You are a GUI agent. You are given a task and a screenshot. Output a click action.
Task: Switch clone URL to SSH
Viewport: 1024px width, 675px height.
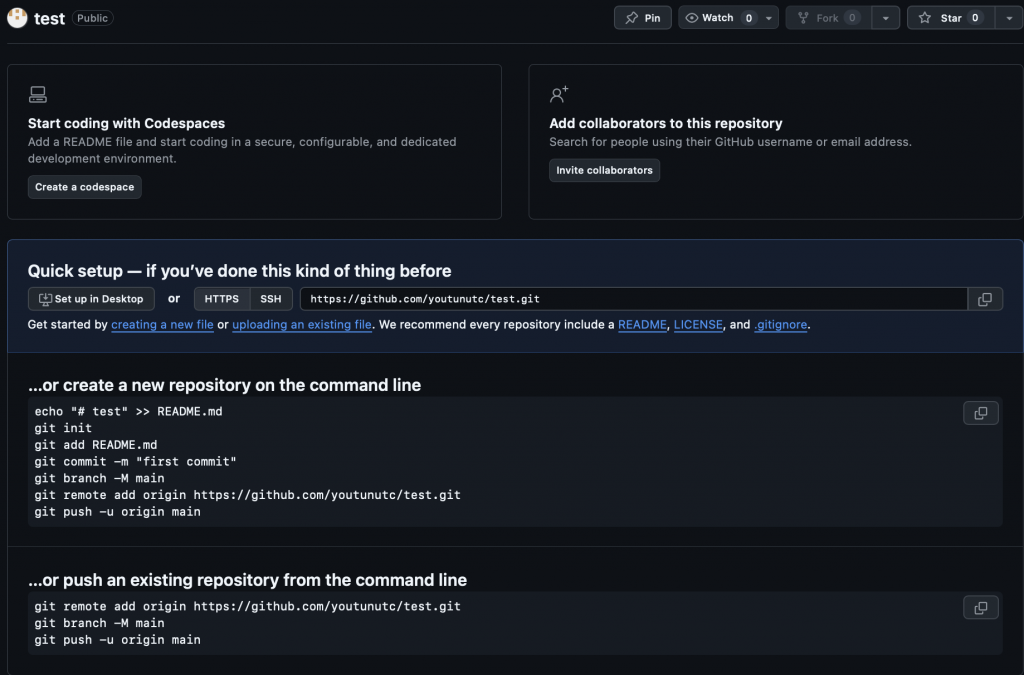click(x=271, y=299)
